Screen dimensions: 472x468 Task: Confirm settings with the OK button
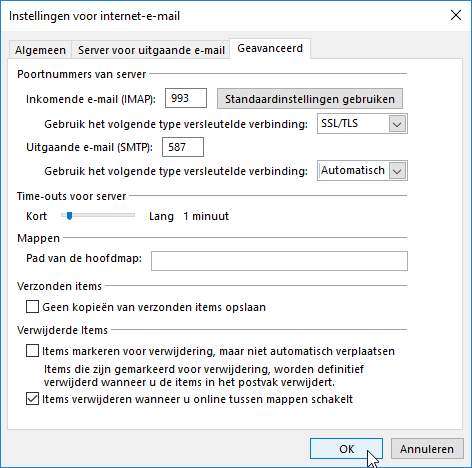(x=346, y=449)
